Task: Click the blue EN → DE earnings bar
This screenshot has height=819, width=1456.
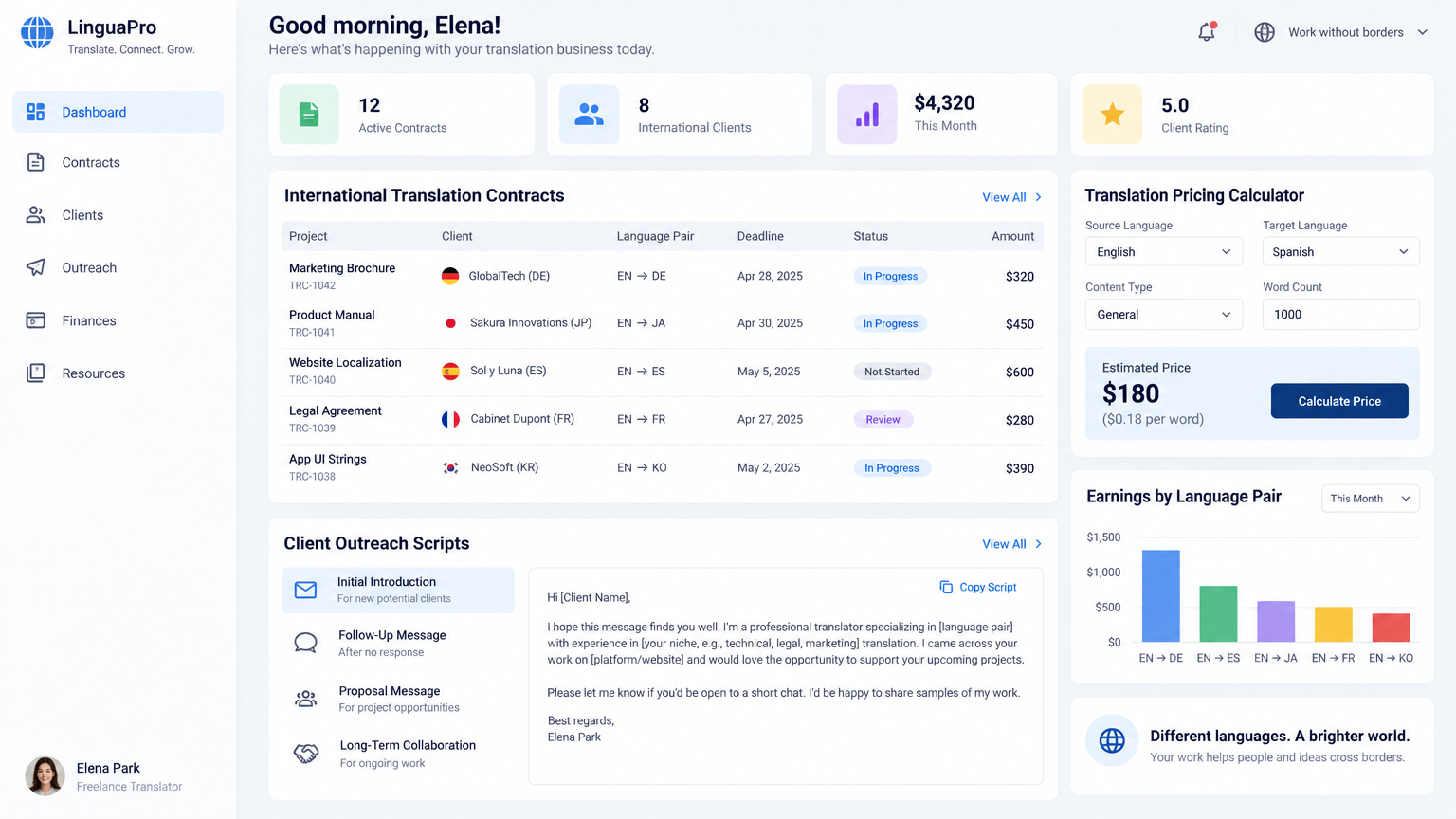Action: pos(1161,596)
